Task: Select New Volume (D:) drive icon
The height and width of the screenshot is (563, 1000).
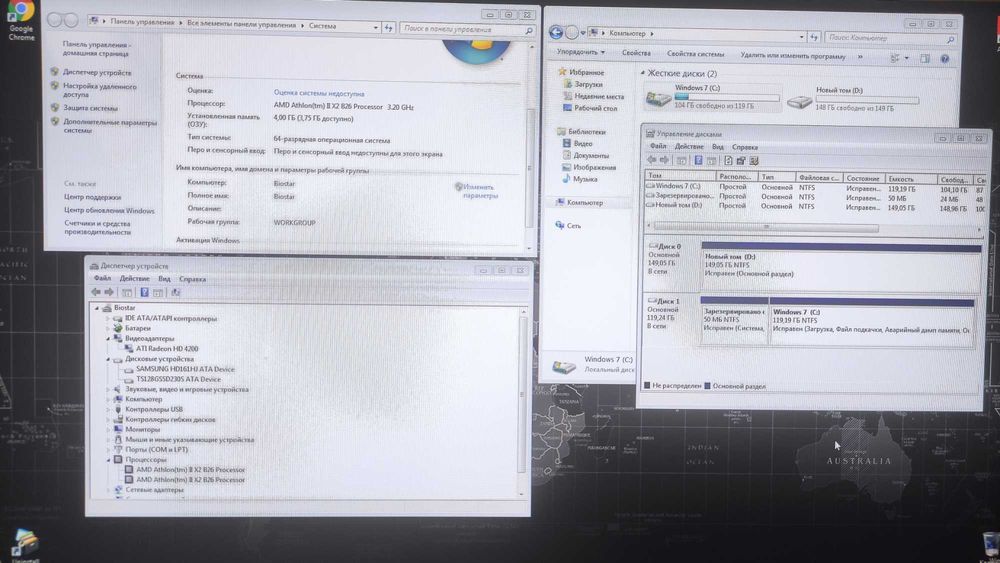Action: point(799,101)
